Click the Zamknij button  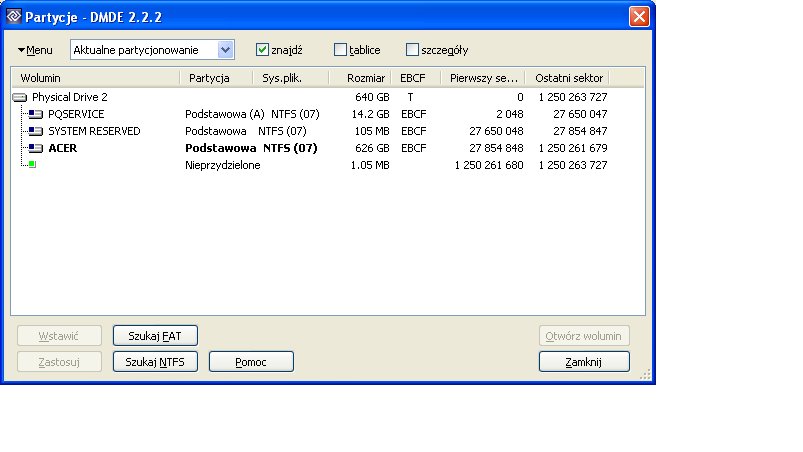pos(584,362)
